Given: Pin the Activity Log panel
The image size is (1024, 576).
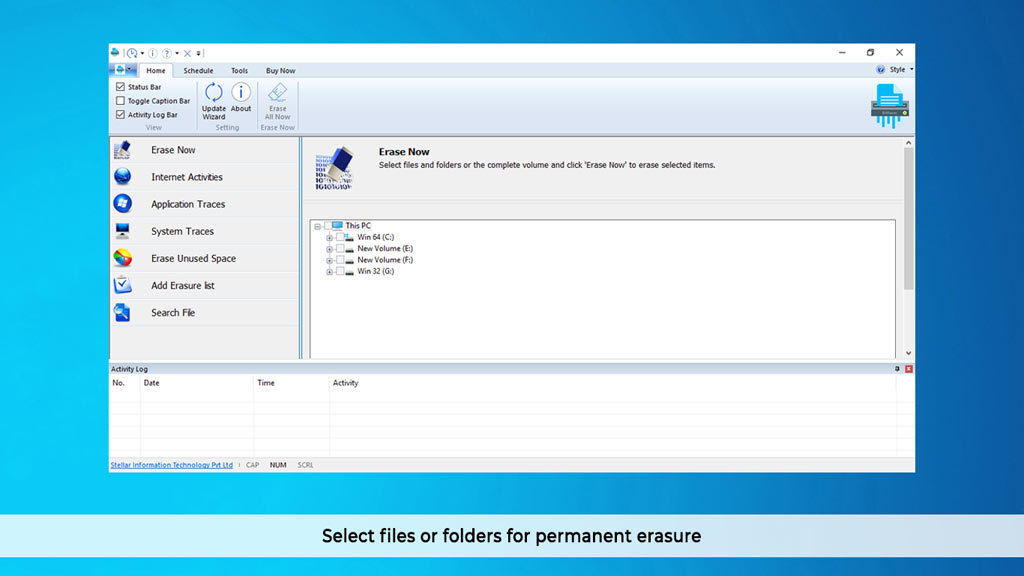Looking at the screenshot, I should (x=897, y=369).
